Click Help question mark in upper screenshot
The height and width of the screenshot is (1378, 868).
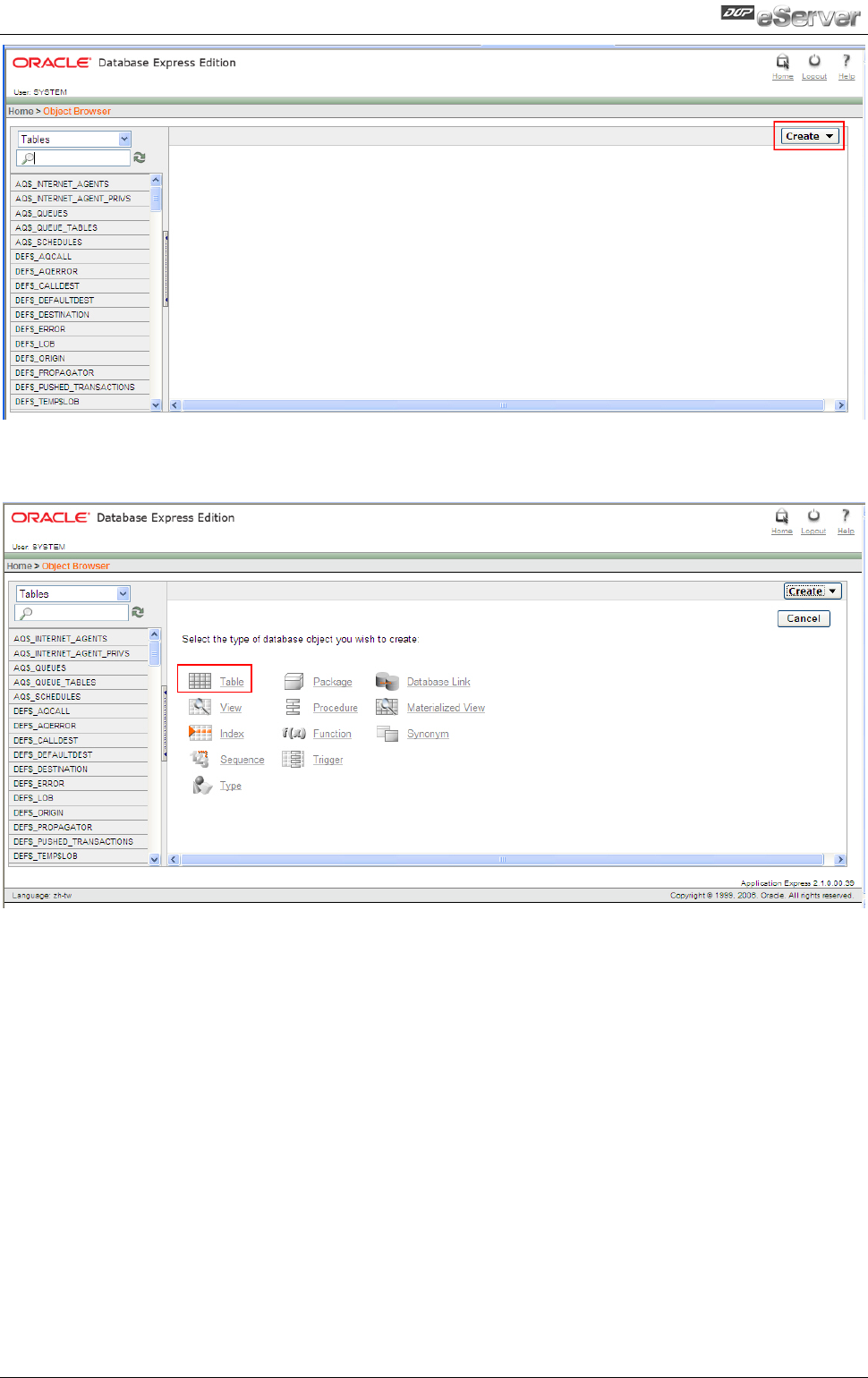click(x=846, y=61)
